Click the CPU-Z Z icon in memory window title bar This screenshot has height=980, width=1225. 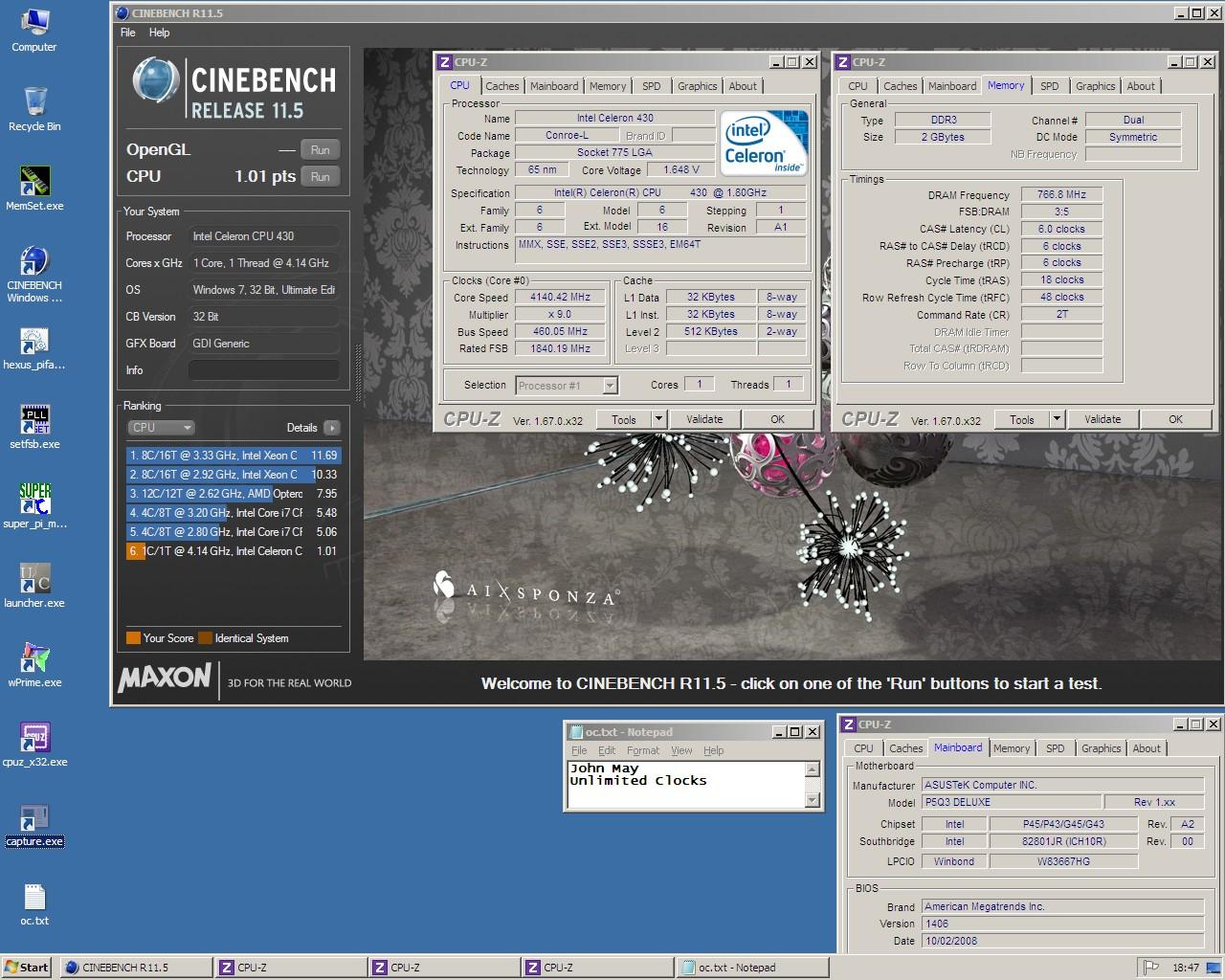click(x=843, y=62)
